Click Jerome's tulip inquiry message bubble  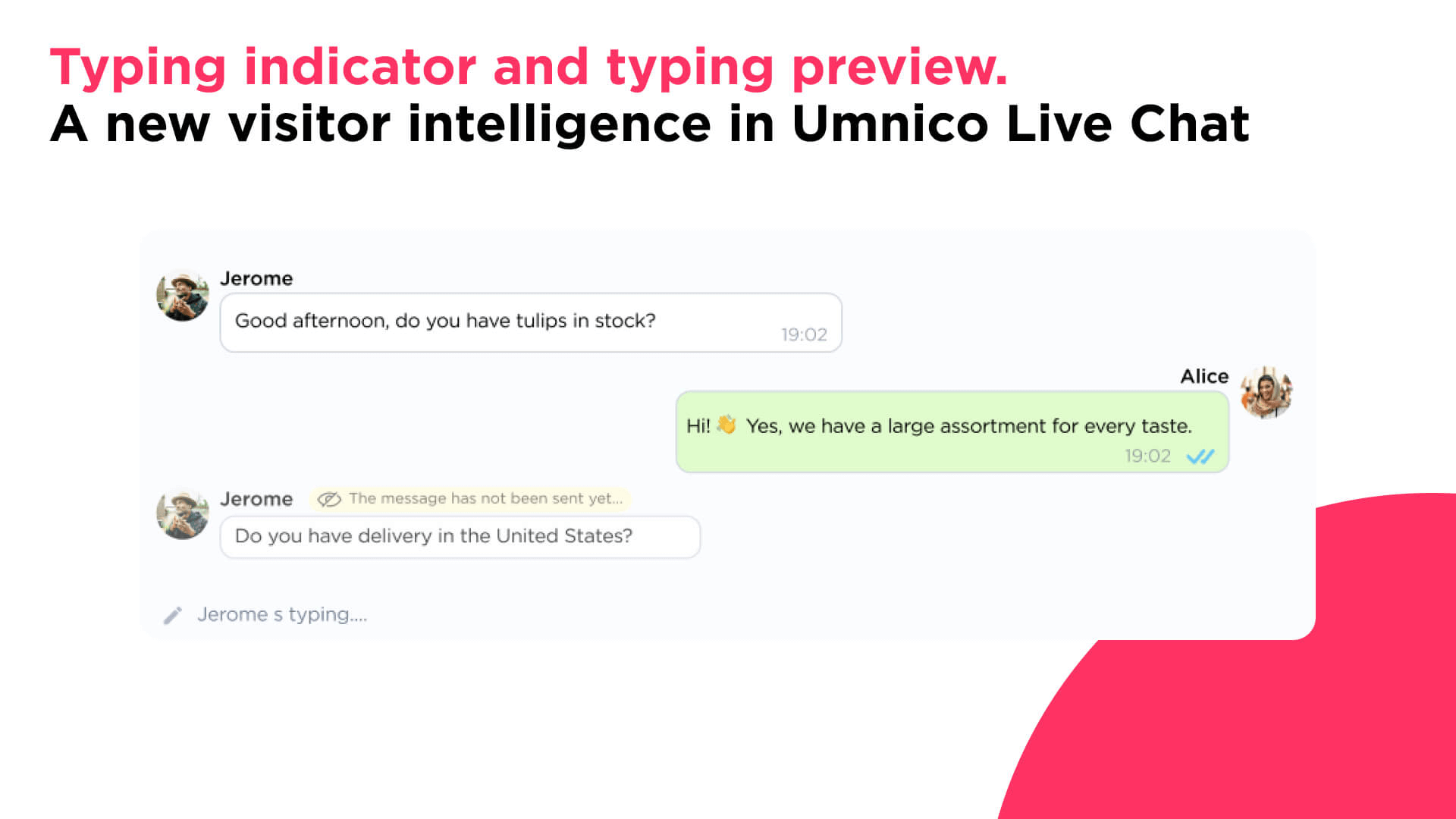(530, 320)
